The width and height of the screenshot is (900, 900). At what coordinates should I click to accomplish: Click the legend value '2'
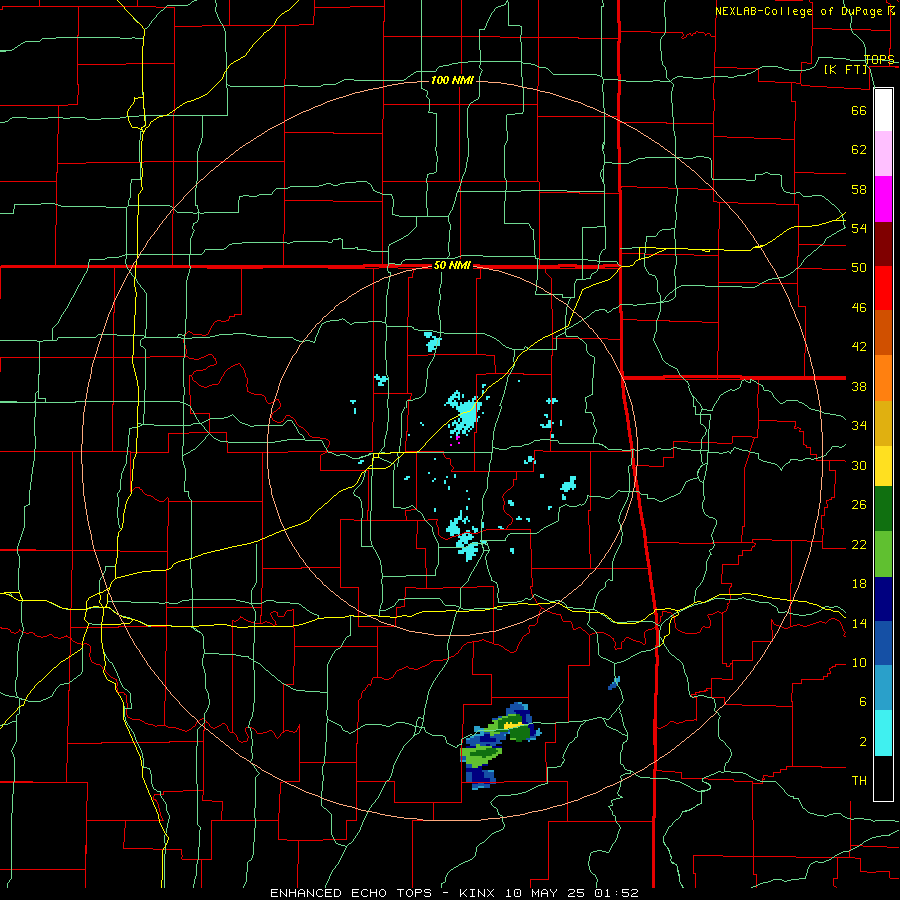(862, 742)
